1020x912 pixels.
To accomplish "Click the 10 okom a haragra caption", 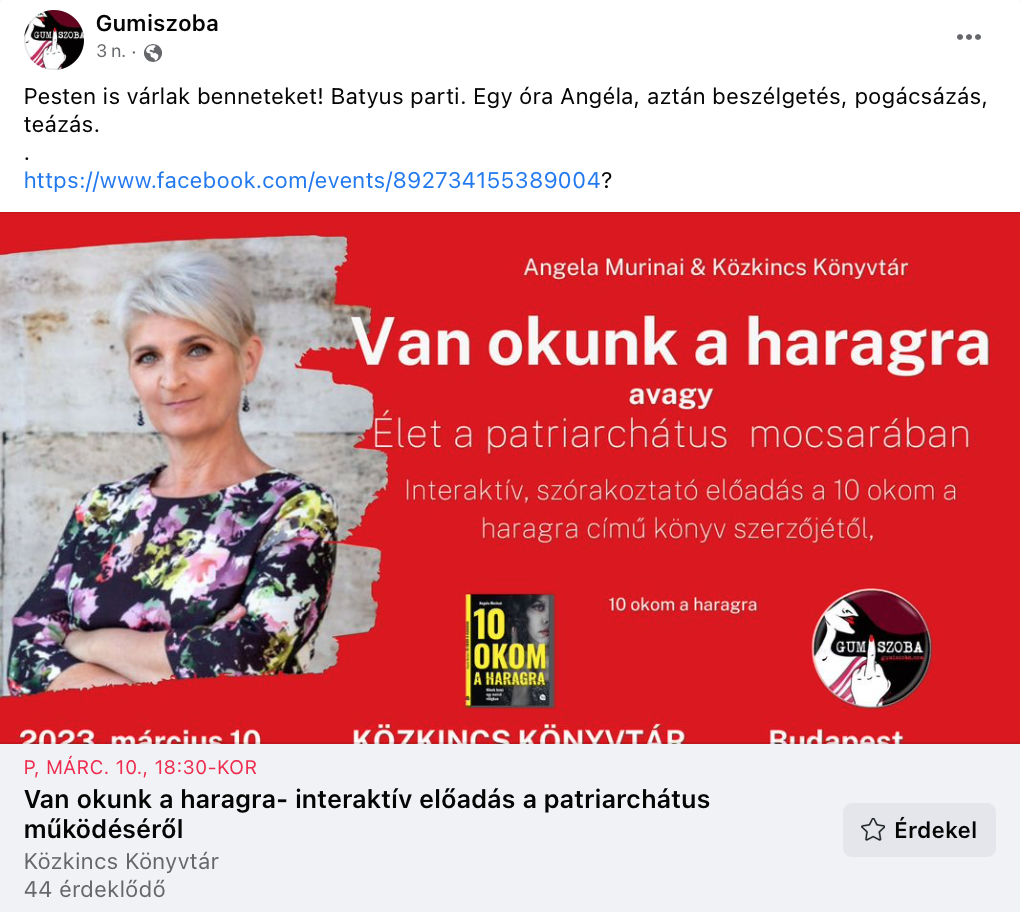I will 682,604.
